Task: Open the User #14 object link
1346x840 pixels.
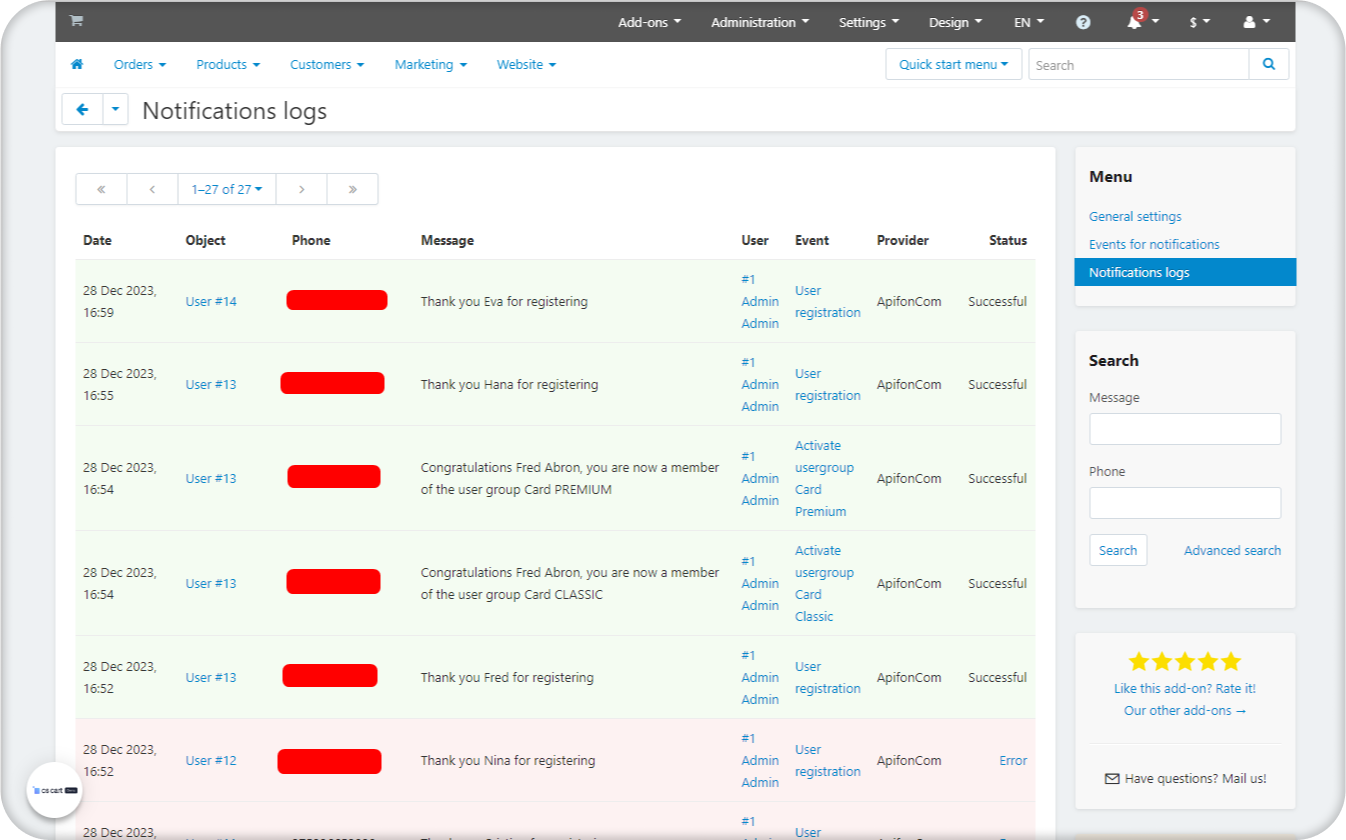Action: click(211, 301)
